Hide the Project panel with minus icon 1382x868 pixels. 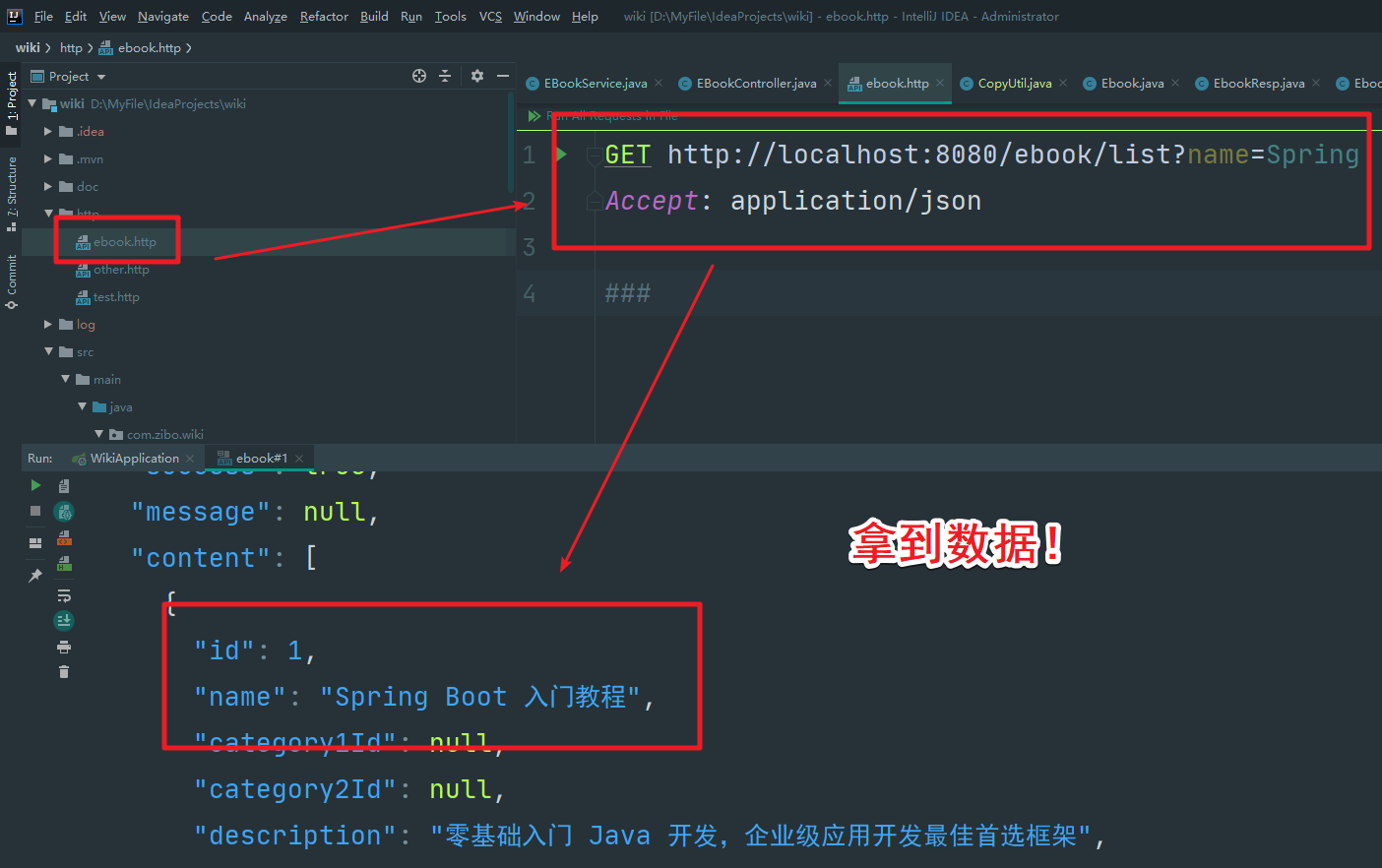pyautogui.click(x=503, y=76)
